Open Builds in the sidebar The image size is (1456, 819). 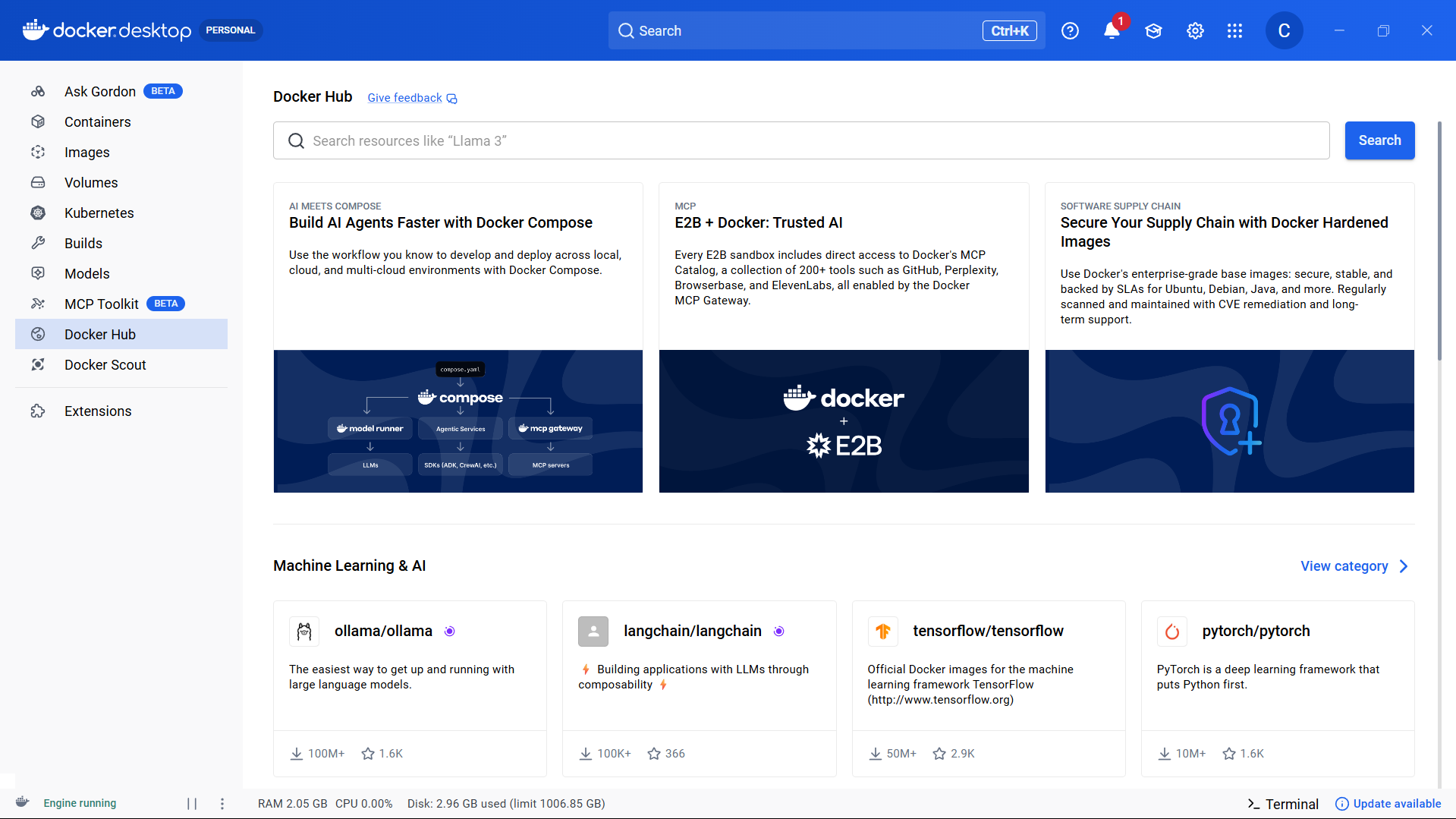pyautogui.click(x=121, y=243)
